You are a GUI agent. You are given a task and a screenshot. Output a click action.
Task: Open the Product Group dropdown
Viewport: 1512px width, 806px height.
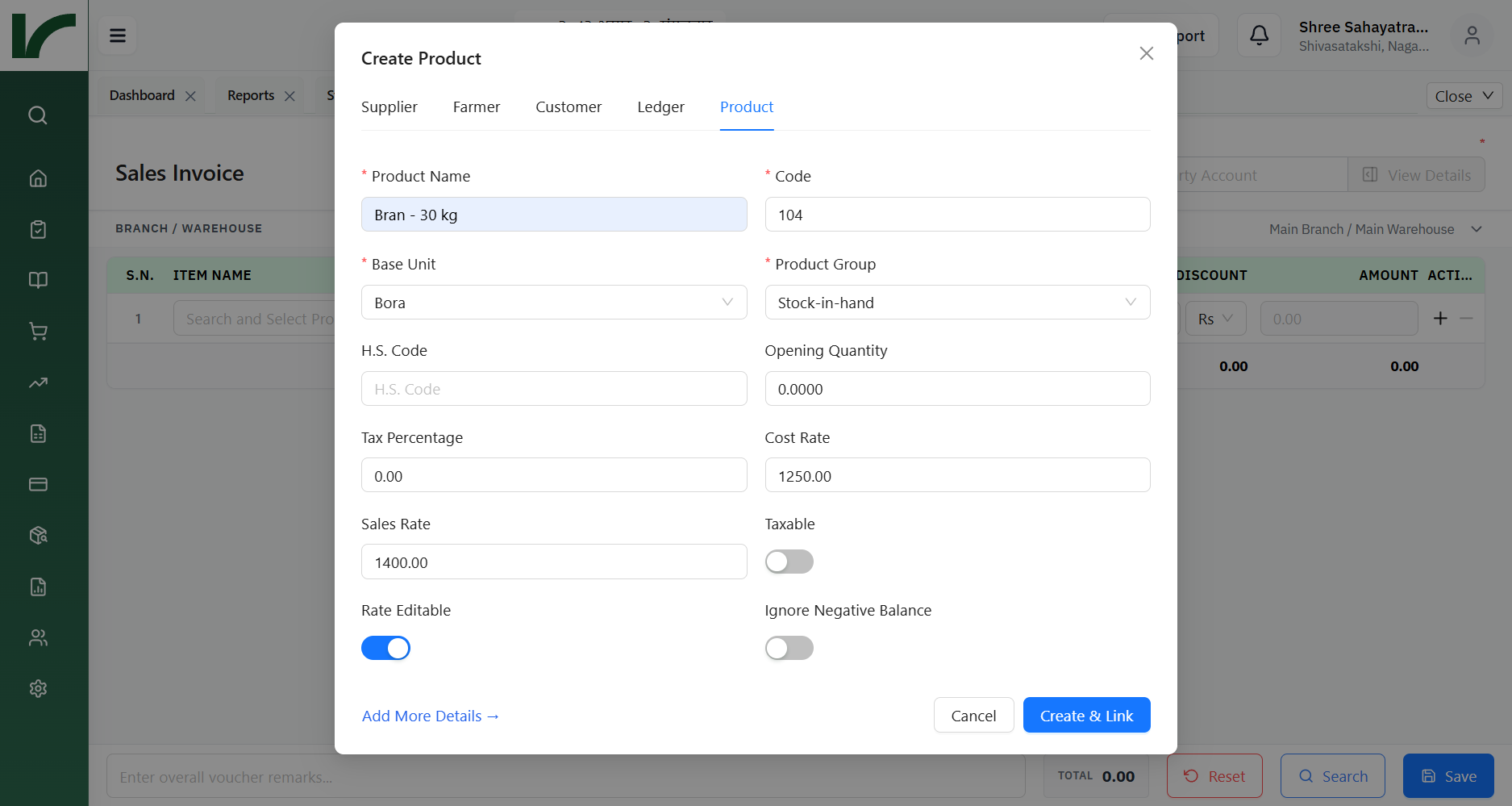pyautogui.click(x=957, y=303)
